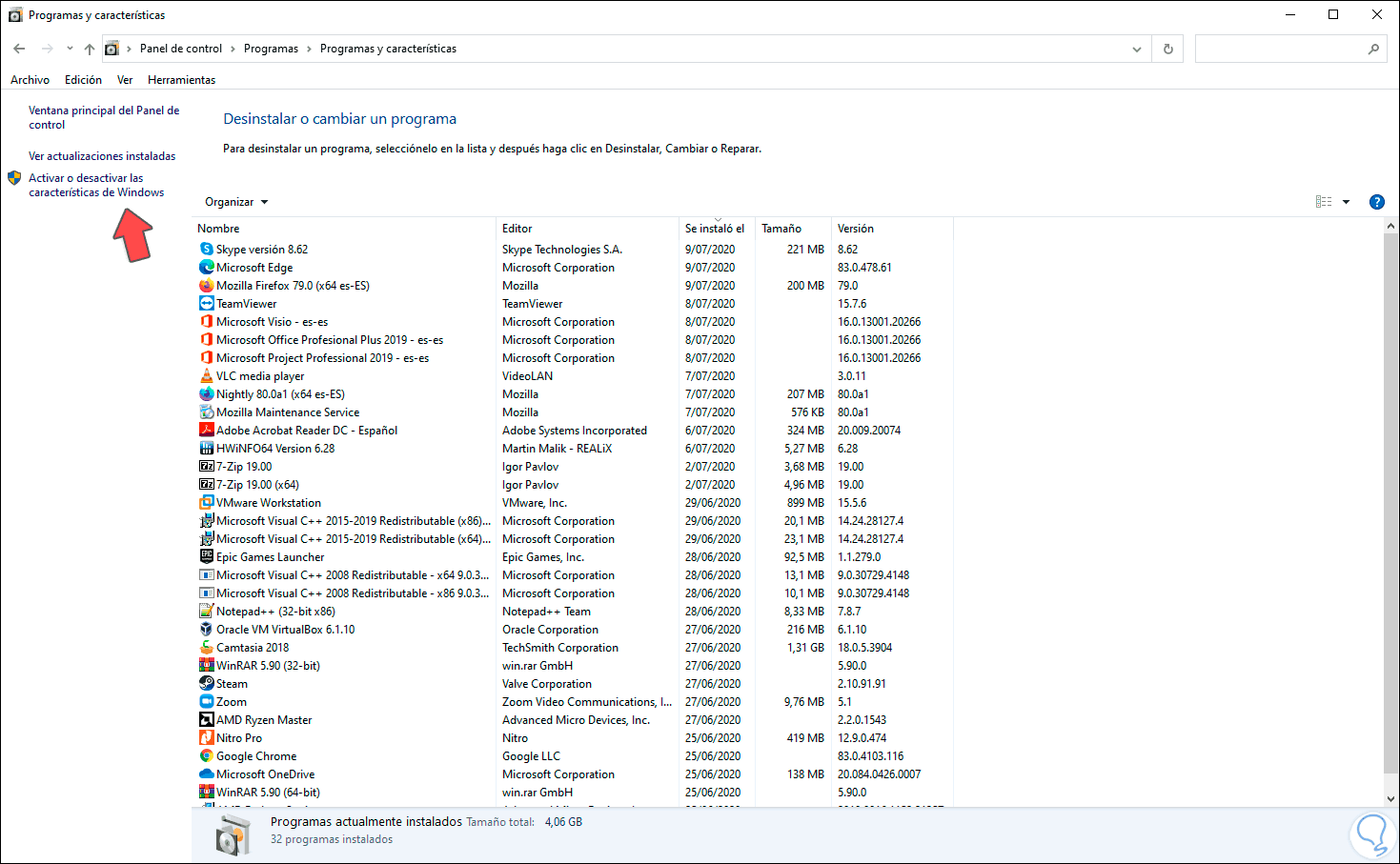The width and height of the screenshot is (1400, 864).
Task: Click the Mozilla Firefox 79.0 icon
Action: pos(207,286)
